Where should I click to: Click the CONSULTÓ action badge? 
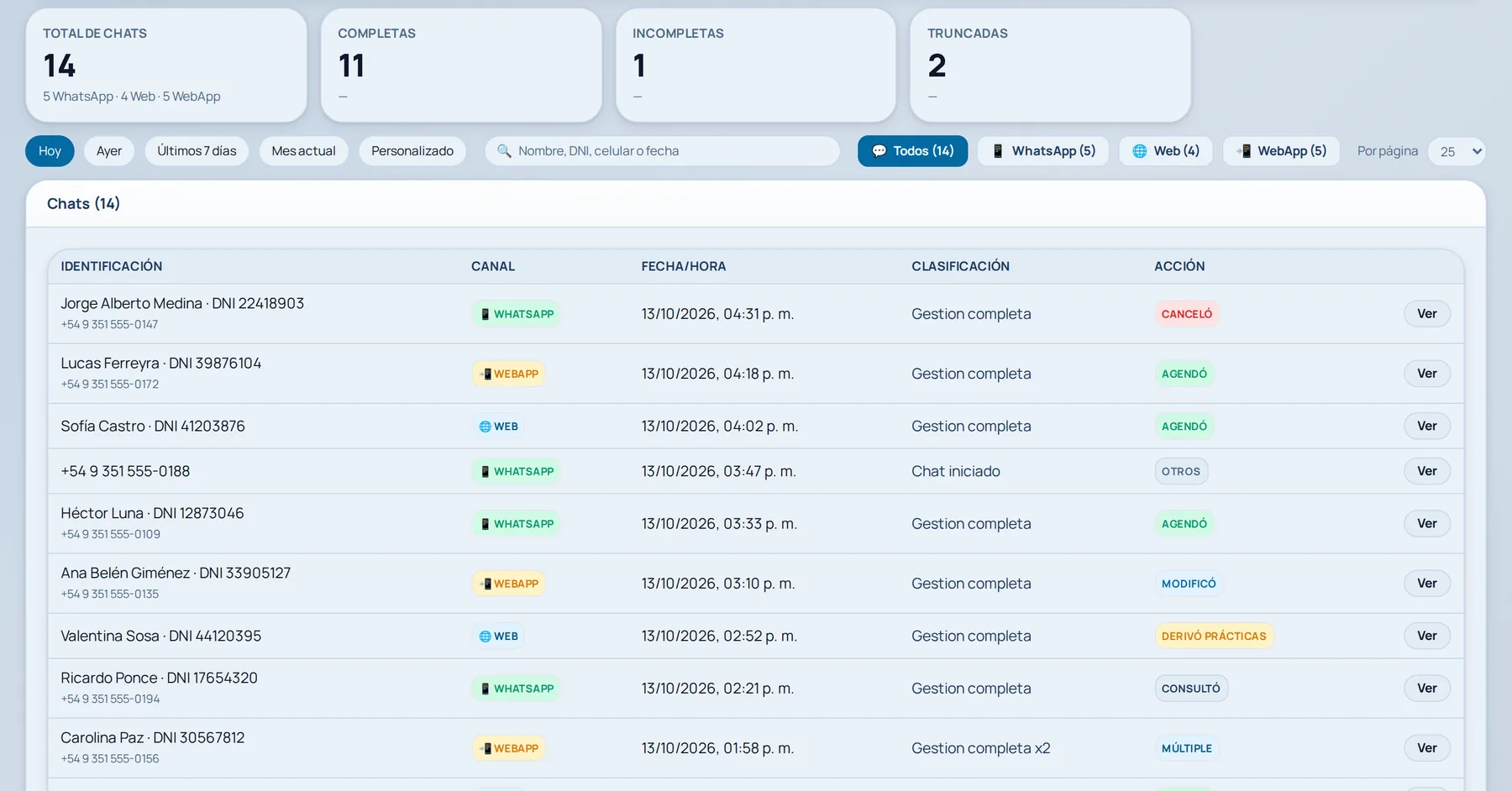tap(1191, 689)
